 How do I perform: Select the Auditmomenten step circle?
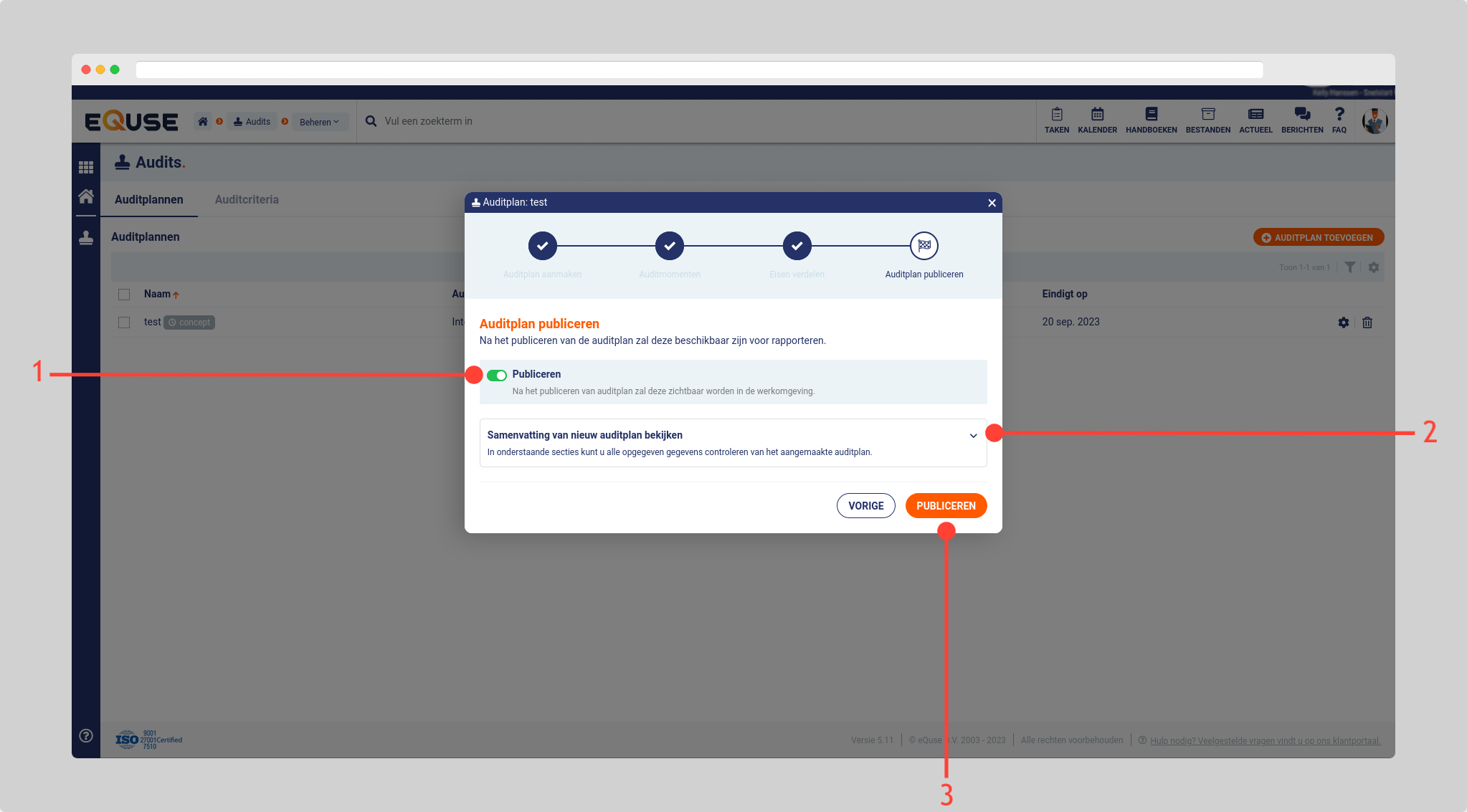click(670, 246)
